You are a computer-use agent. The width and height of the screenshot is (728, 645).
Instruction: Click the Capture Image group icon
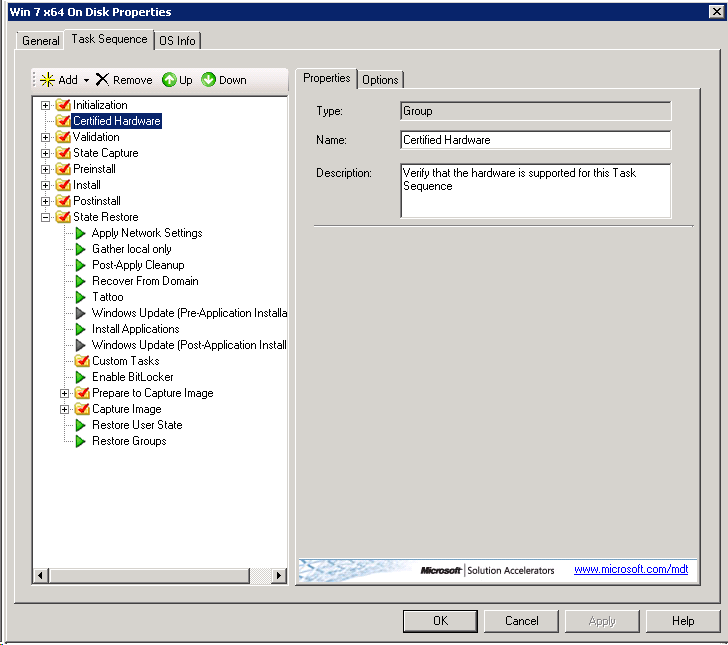tap(82, 409)
